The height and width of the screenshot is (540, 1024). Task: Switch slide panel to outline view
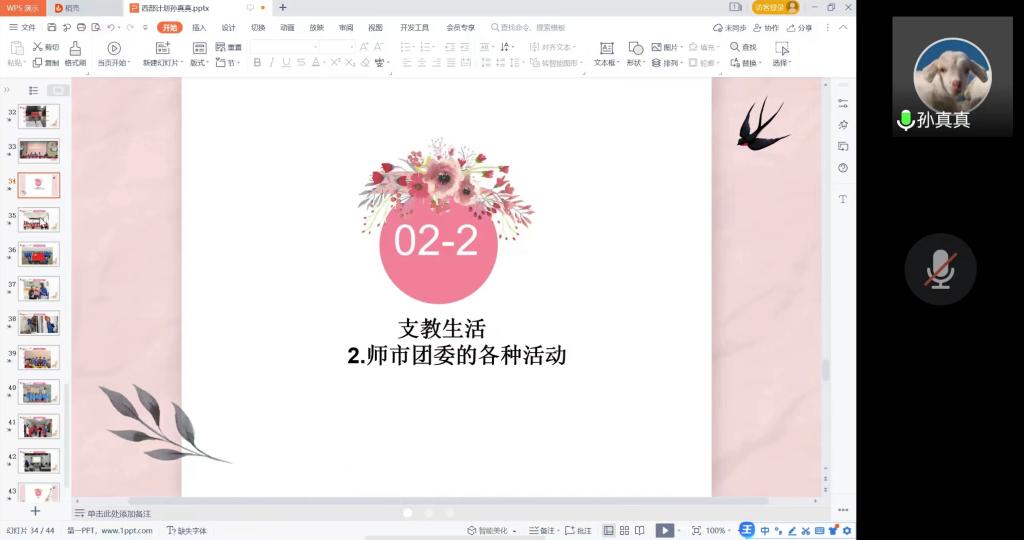click(x=33, y=90)
